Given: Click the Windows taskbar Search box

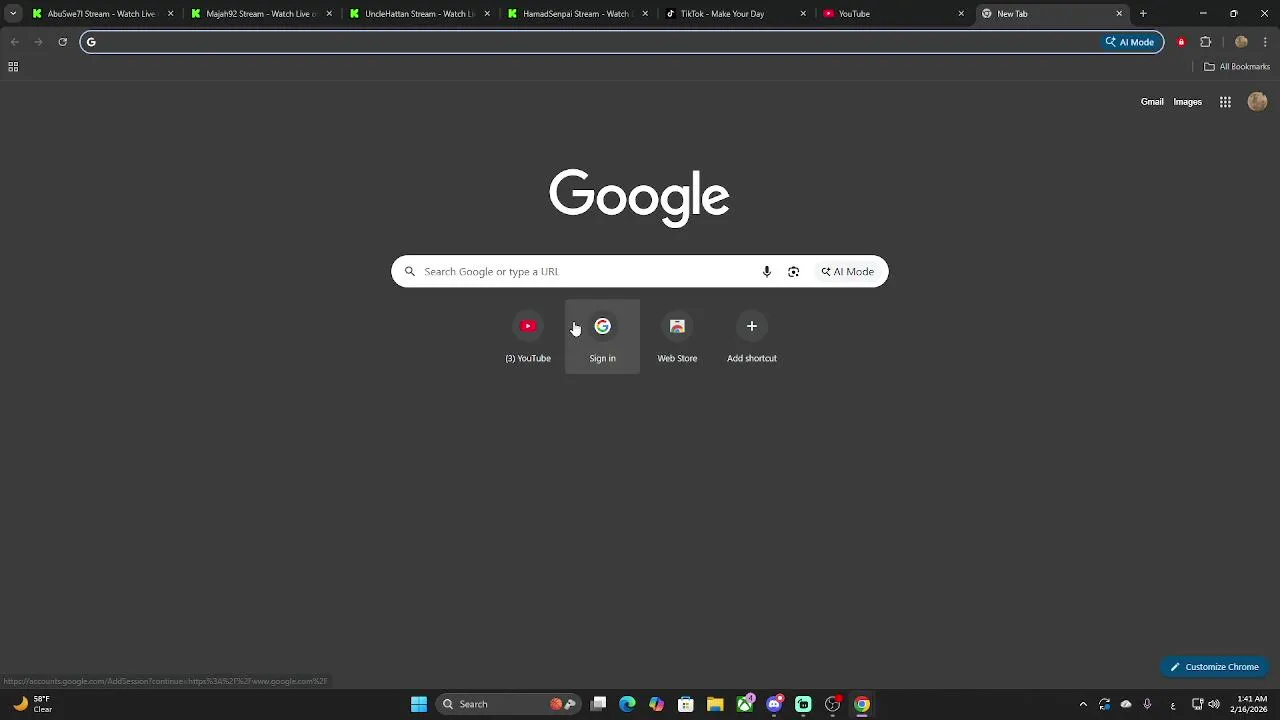Looking at the screenshot, I should tap(509, 704).
